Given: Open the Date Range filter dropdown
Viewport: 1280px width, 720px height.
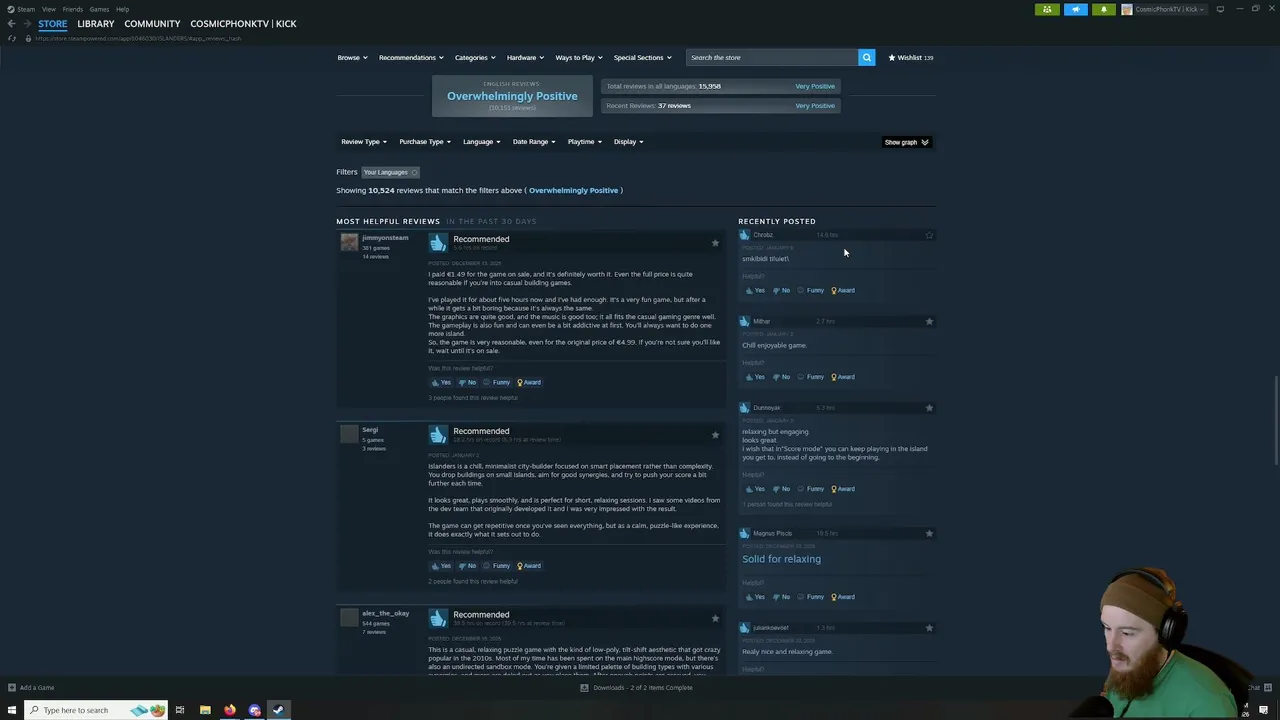Looking at the screenshot, I should coord(534,142).
